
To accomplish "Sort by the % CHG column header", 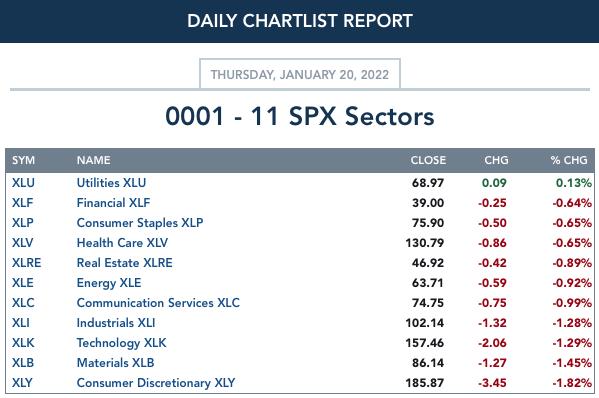I will coord(569,160).
